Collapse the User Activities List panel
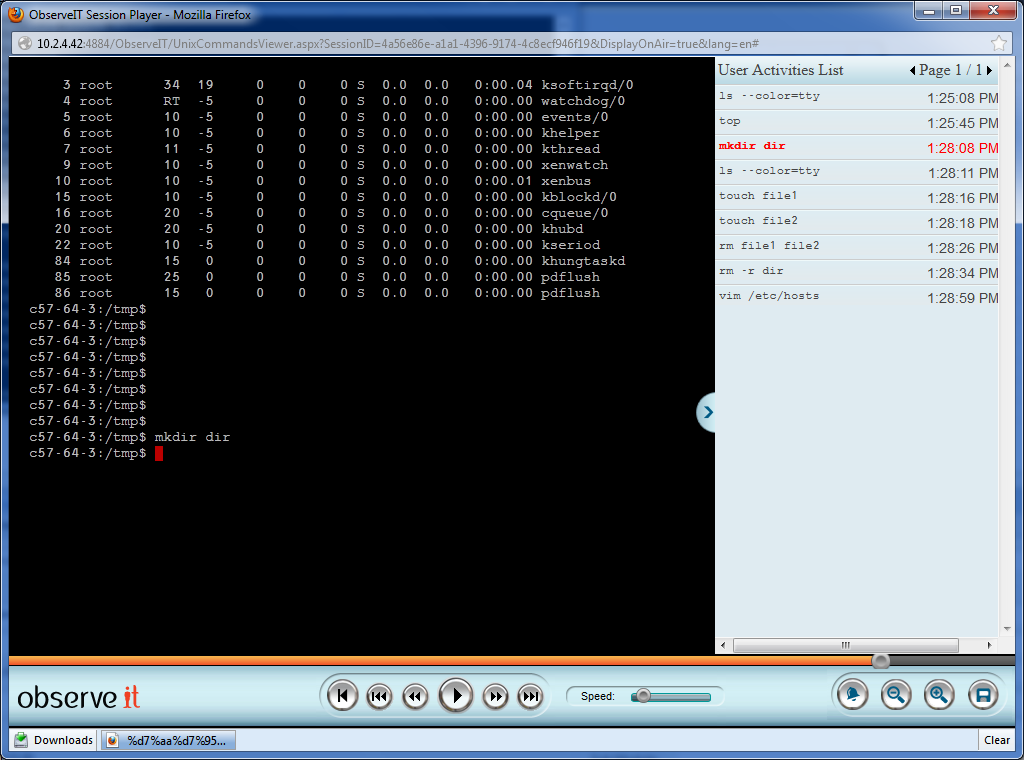This screenshot has height=760, width=1024. tap(707, 412)
